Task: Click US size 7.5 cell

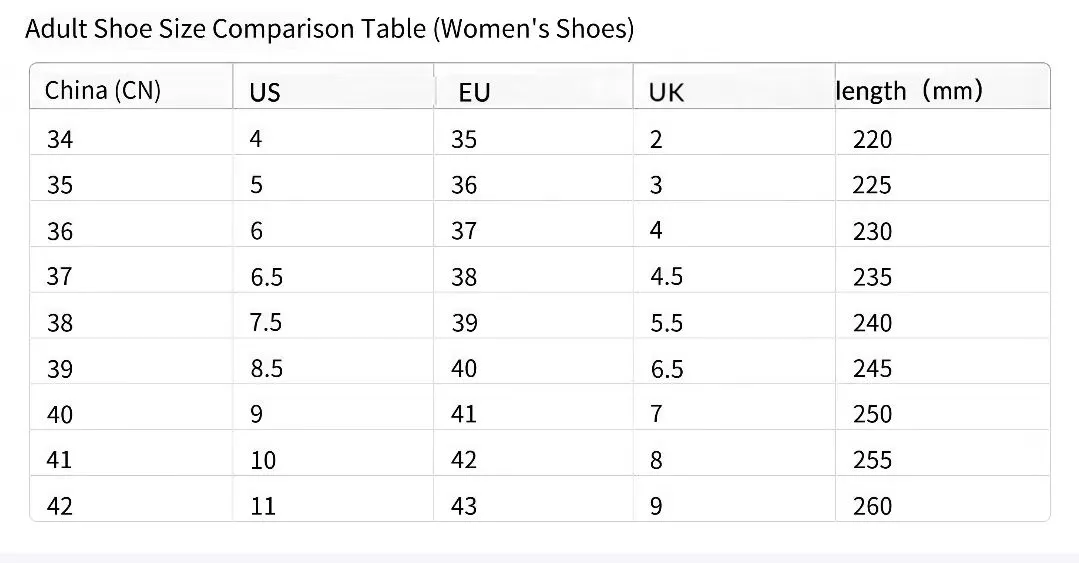Action: [x=267, y=323]
